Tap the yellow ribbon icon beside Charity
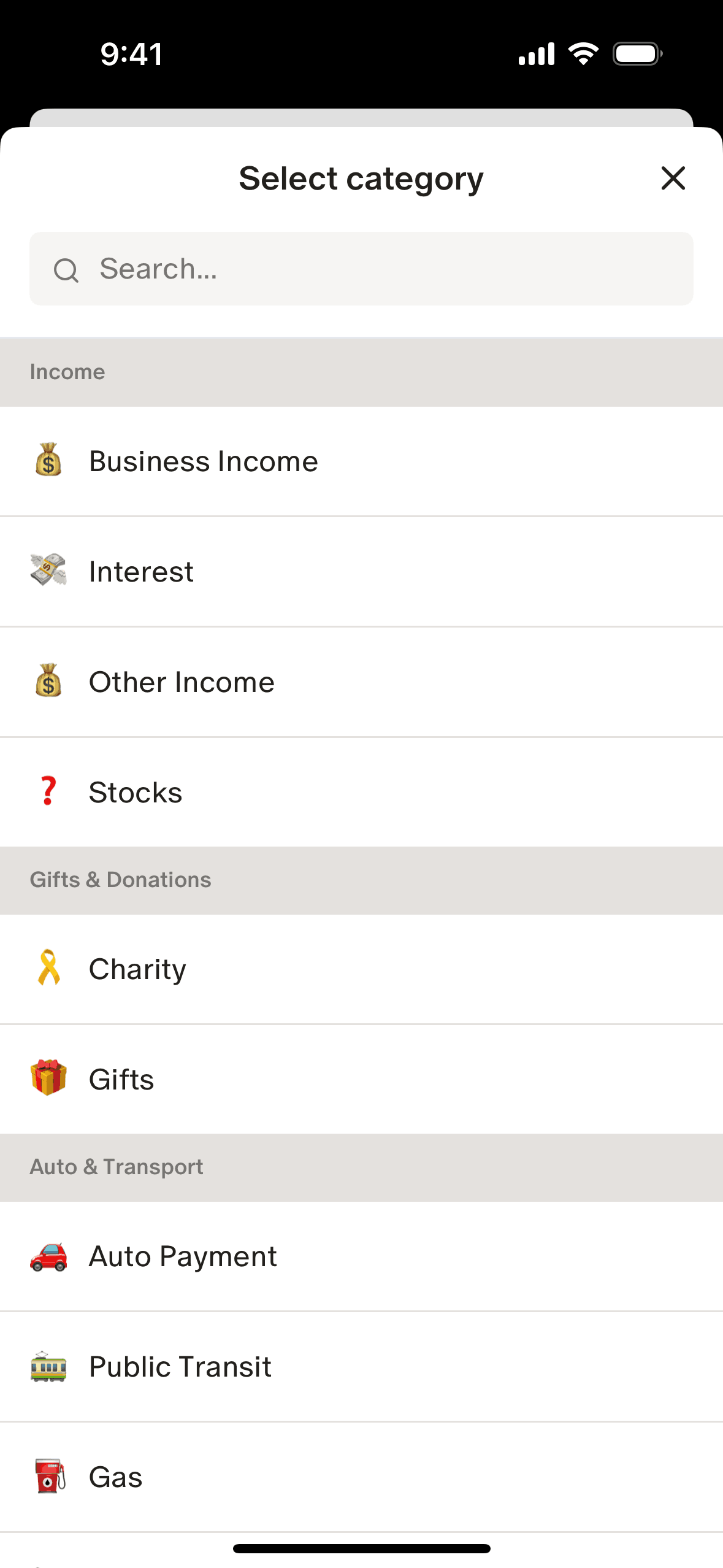Viewport: 723px width, 1568px height. 48,968
